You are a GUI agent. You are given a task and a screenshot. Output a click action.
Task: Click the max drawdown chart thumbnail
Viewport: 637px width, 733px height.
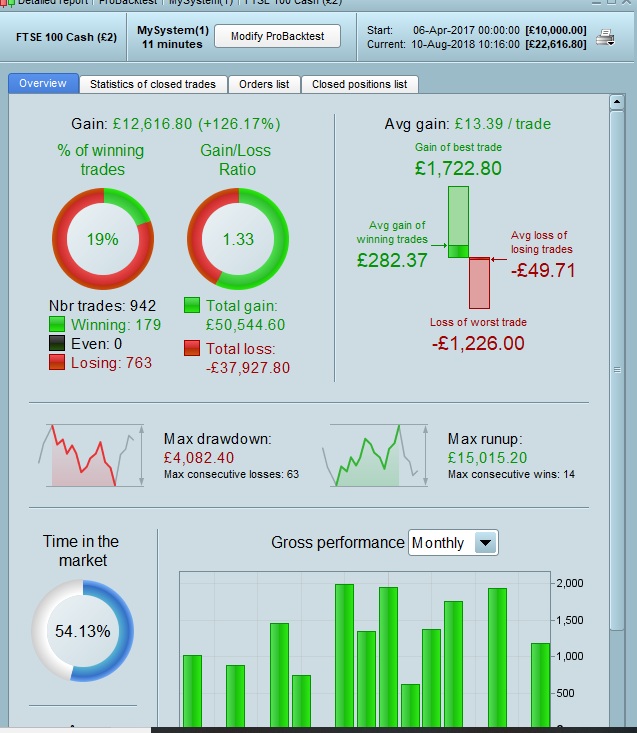[x=92, y=455]
